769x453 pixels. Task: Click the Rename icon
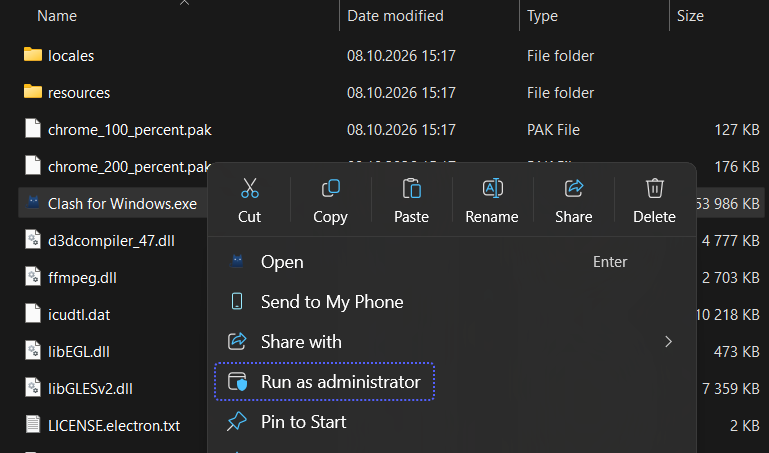[x=492, y=188]
